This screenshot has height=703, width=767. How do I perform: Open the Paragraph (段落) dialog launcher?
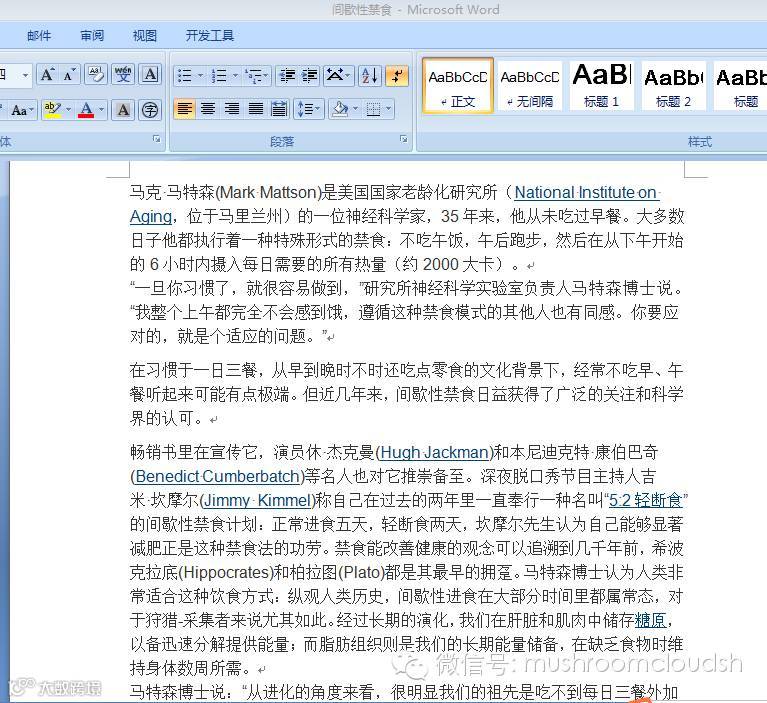point(404,139)
